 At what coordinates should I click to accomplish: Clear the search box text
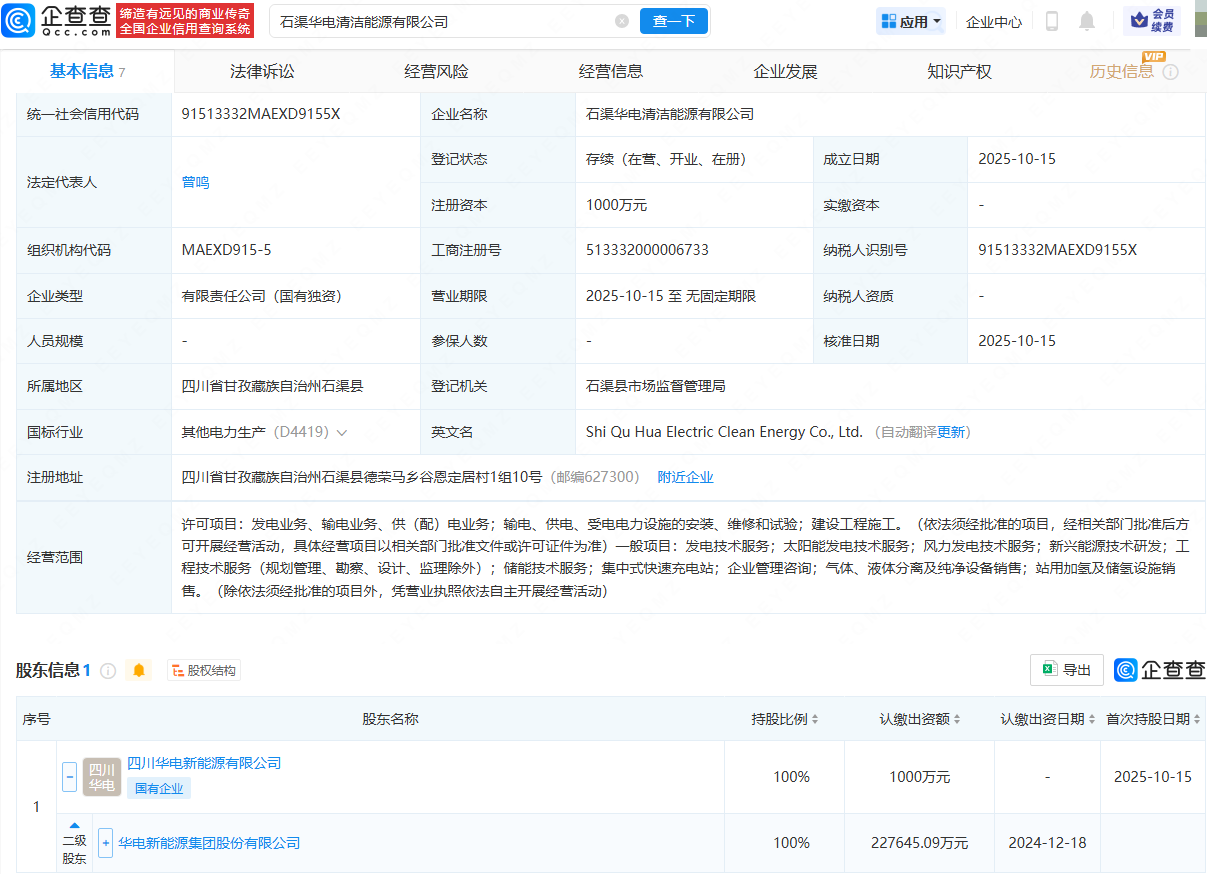[622, 21]
